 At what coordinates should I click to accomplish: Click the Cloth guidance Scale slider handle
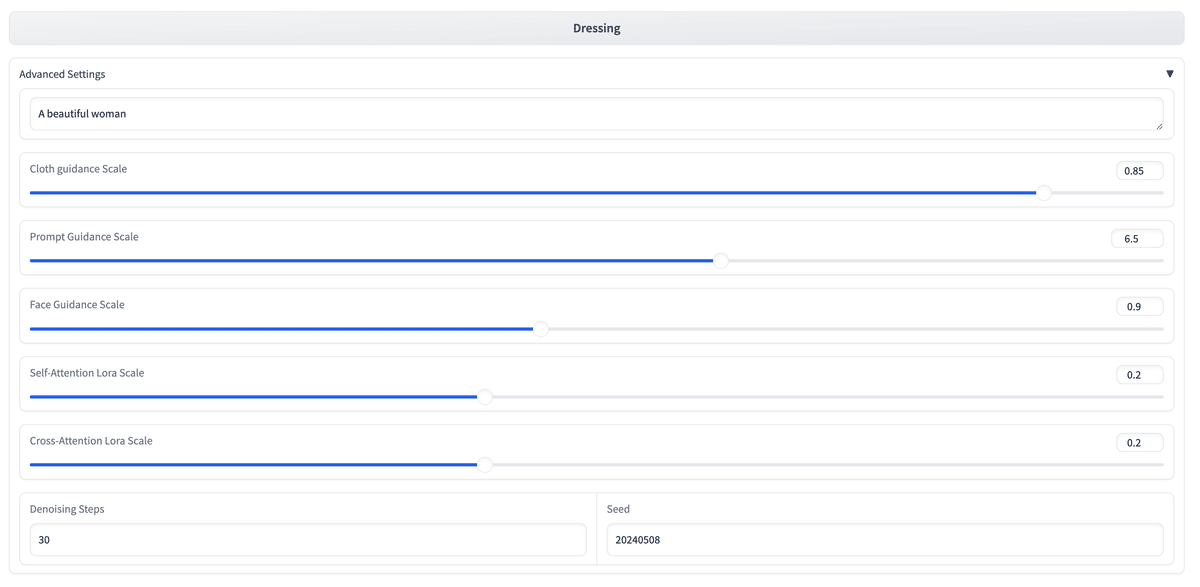point(1044,193)
